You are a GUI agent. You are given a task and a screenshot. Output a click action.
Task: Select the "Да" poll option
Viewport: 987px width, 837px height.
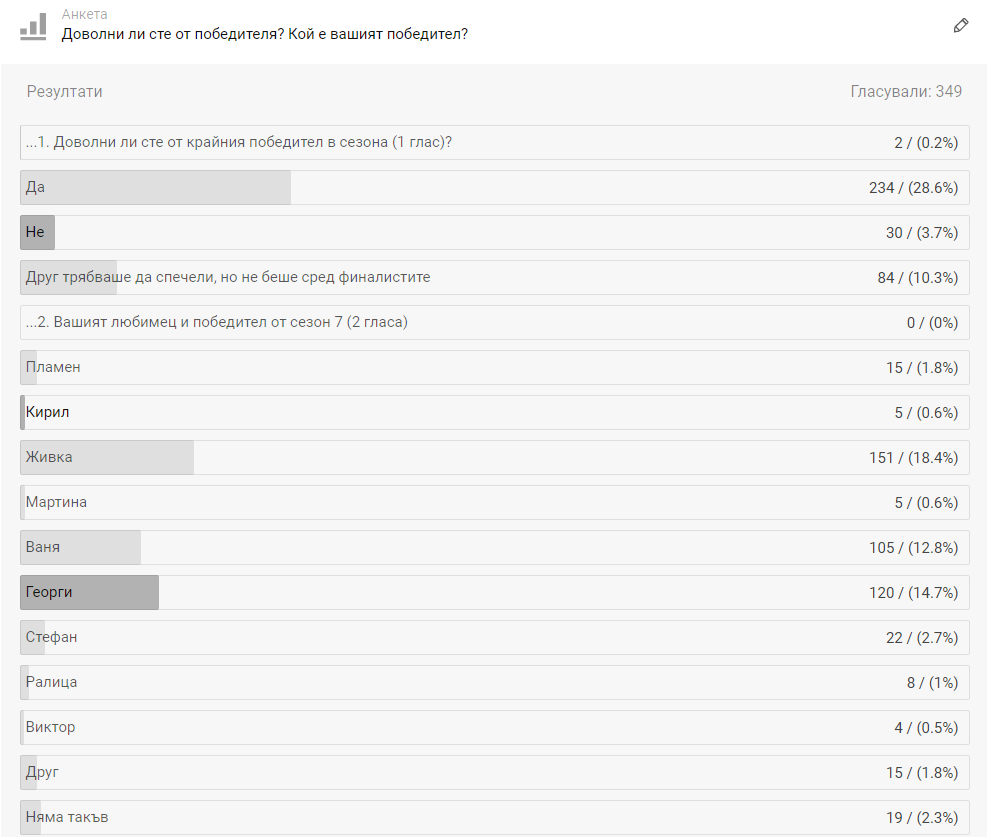point(495,188)
